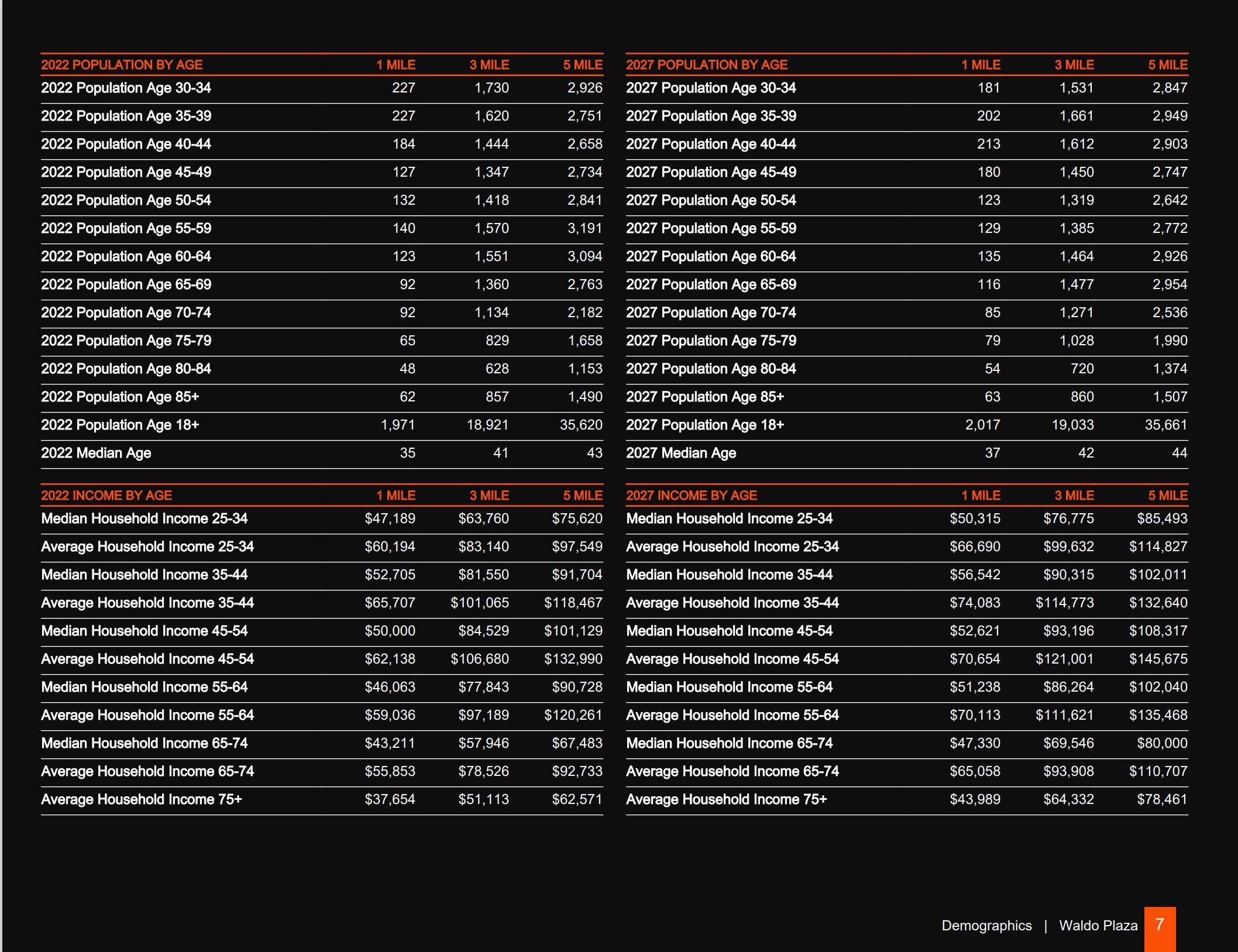Click the 2027 Population Age 60-64 label

pos(711,256)
